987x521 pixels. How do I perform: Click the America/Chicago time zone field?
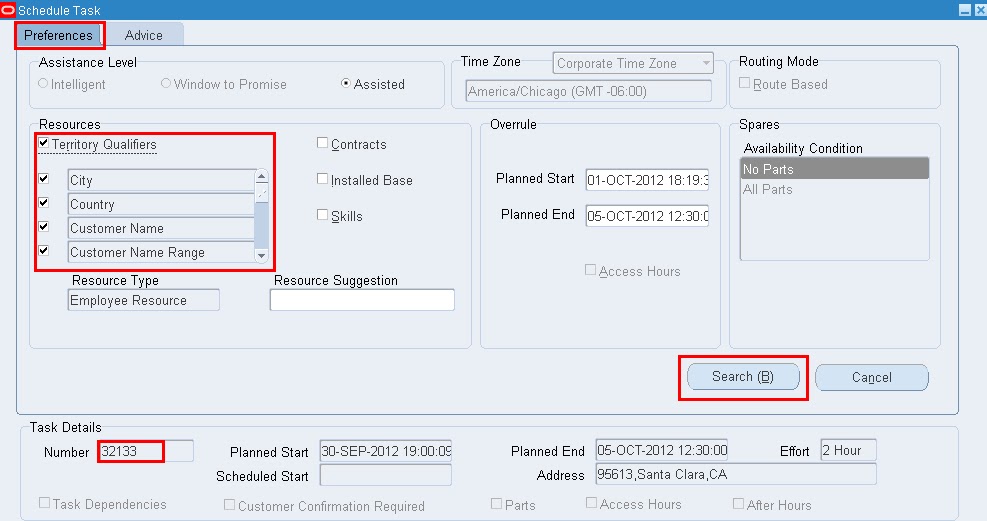tap(589, 91)
